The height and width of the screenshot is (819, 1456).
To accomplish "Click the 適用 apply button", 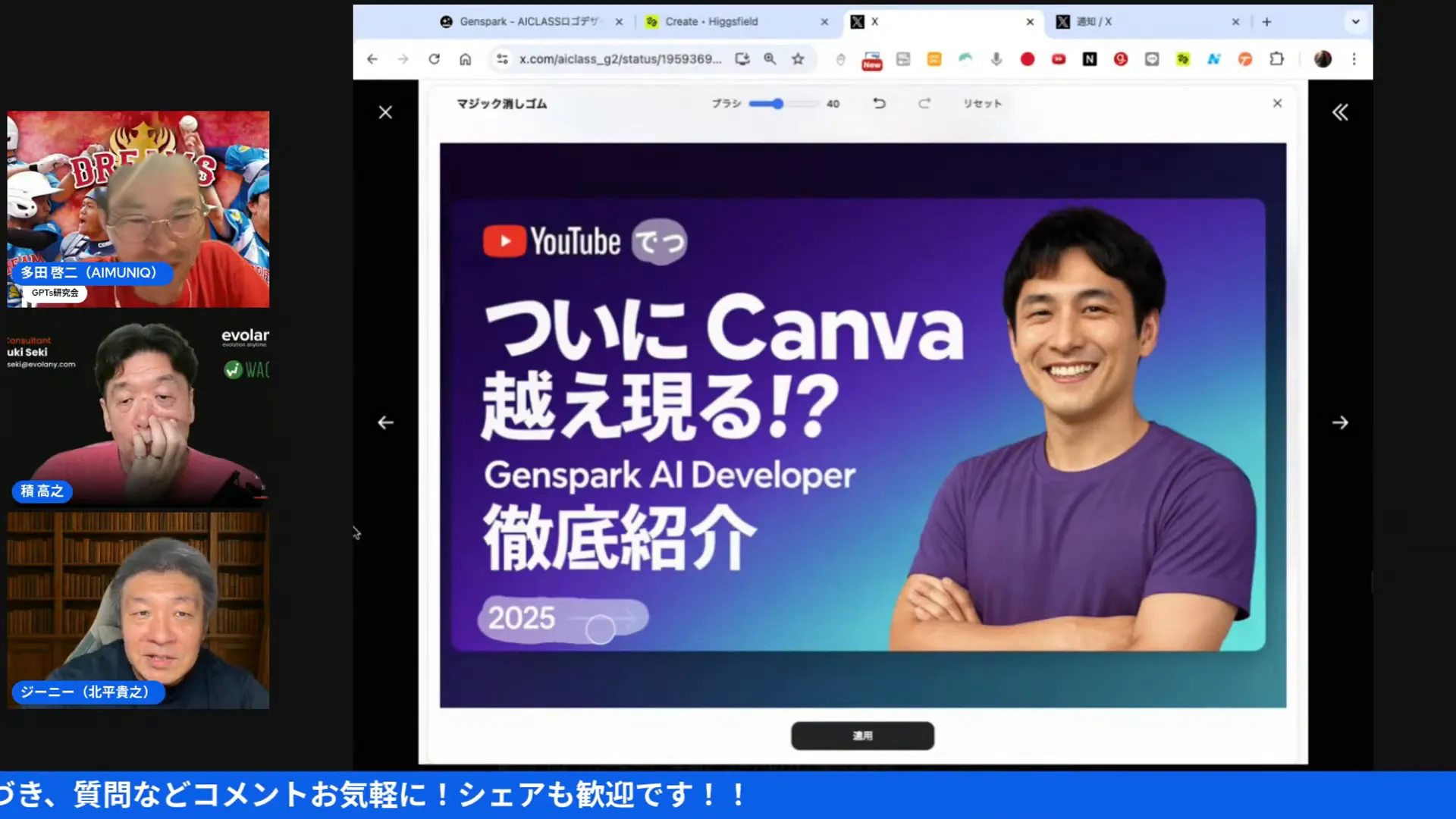I will click(x=862, y=736).
